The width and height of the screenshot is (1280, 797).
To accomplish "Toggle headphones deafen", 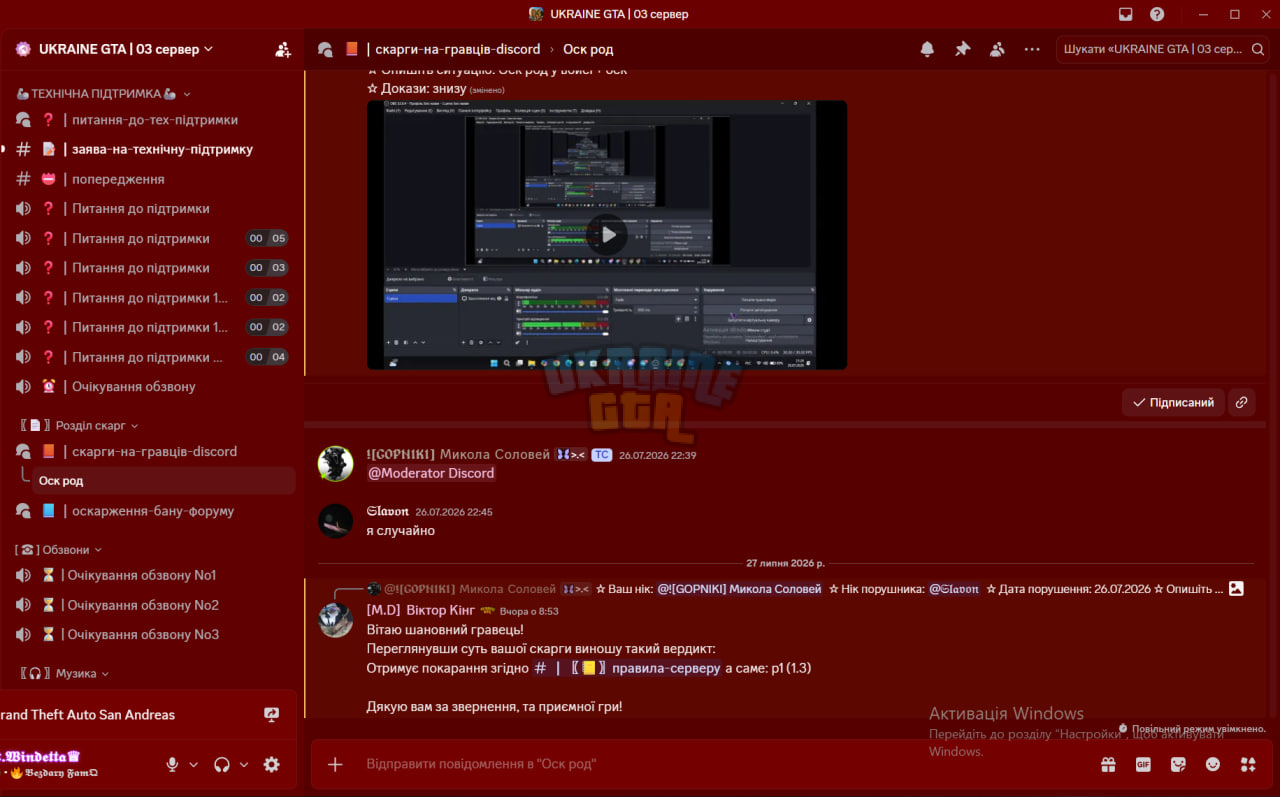I will (222, 764).
